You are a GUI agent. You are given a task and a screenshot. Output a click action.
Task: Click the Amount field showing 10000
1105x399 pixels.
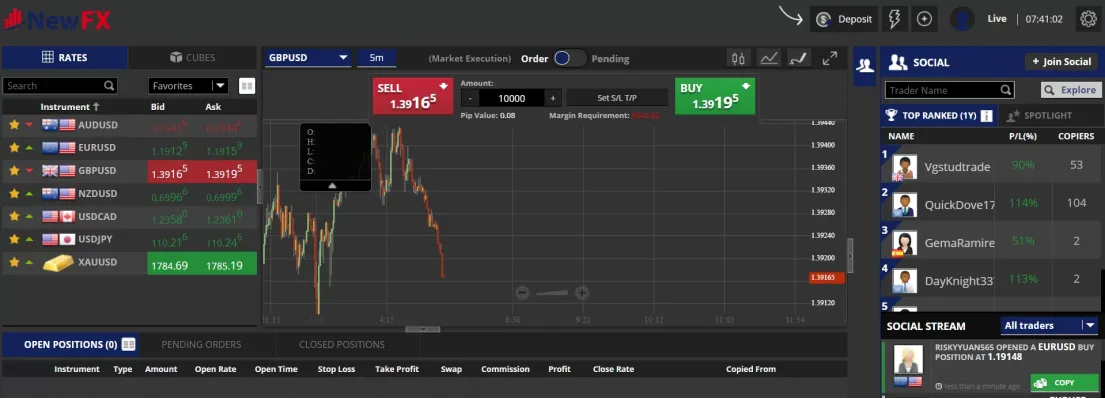tap(512, 99)
